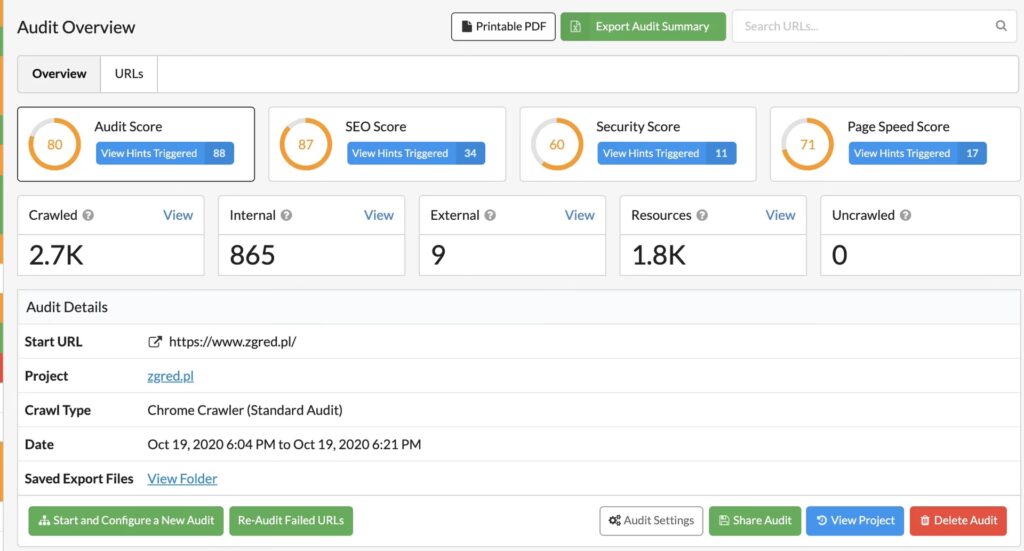
Task: Click the Crawled help question-mark icon
Action: [x=88, y=215]
